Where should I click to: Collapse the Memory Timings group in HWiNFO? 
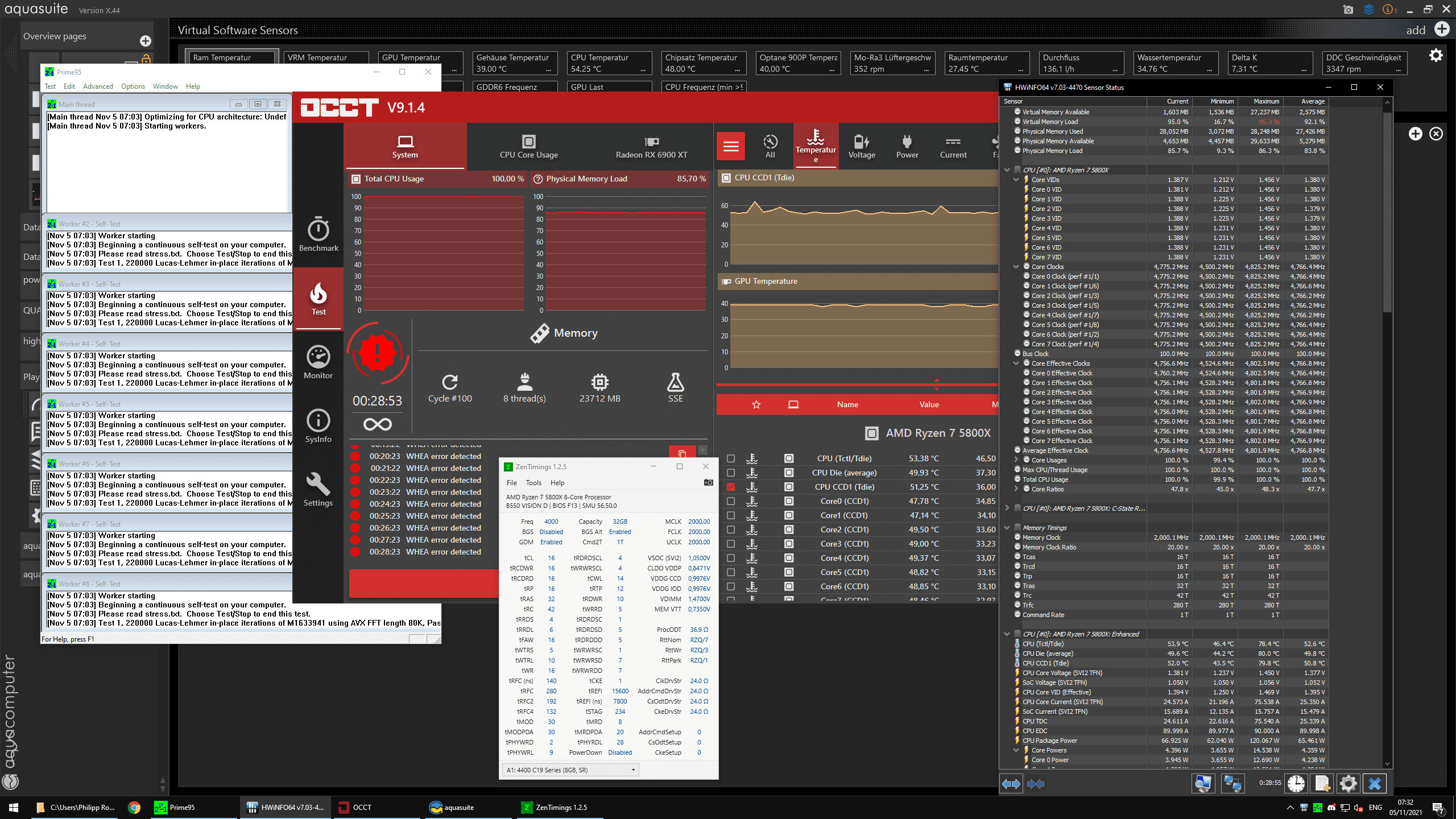coord(1007,528)
